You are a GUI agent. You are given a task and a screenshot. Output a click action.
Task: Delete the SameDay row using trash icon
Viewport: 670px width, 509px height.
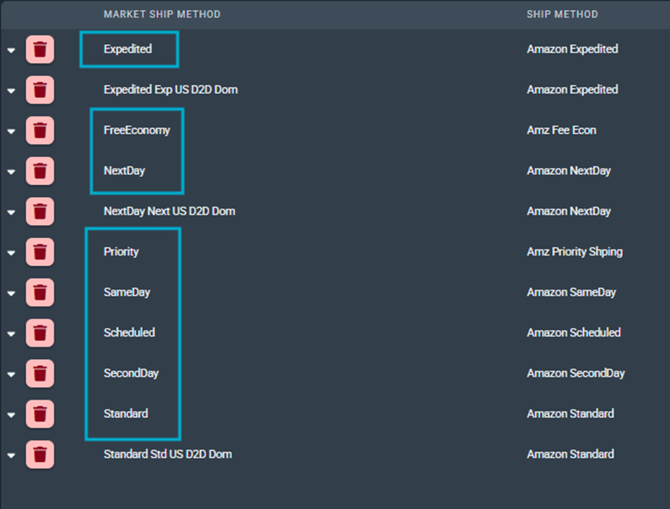(x=39, y=293)
